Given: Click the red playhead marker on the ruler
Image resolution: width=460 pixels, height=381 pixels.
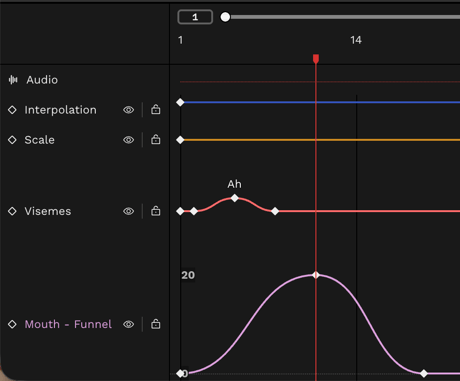Looking at the screenshot, I should (316, 59).
